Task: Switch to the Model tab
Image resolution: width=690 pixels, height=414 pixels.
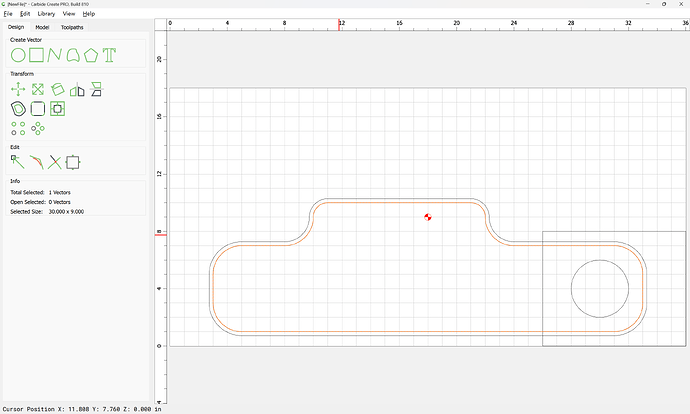Action: (x=42, y=27)
